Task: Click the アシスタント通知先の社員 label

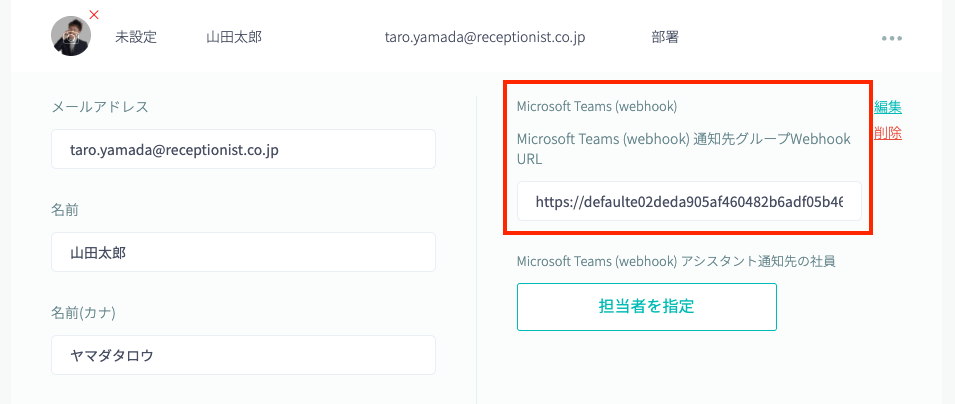Action: click(675, 261)
